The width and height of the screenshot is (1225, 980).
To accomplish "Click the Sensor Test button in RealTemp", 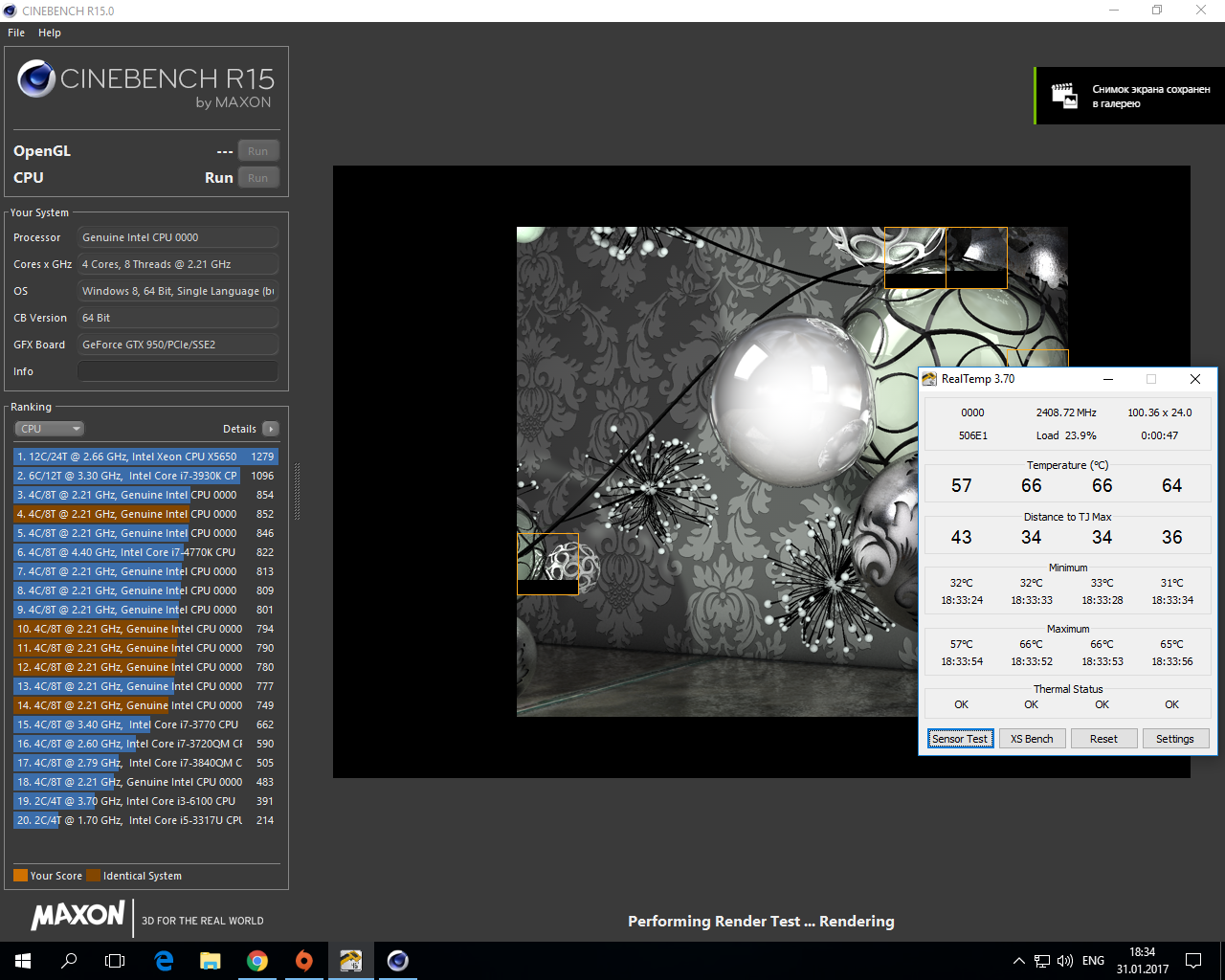I will coord(960,739).
